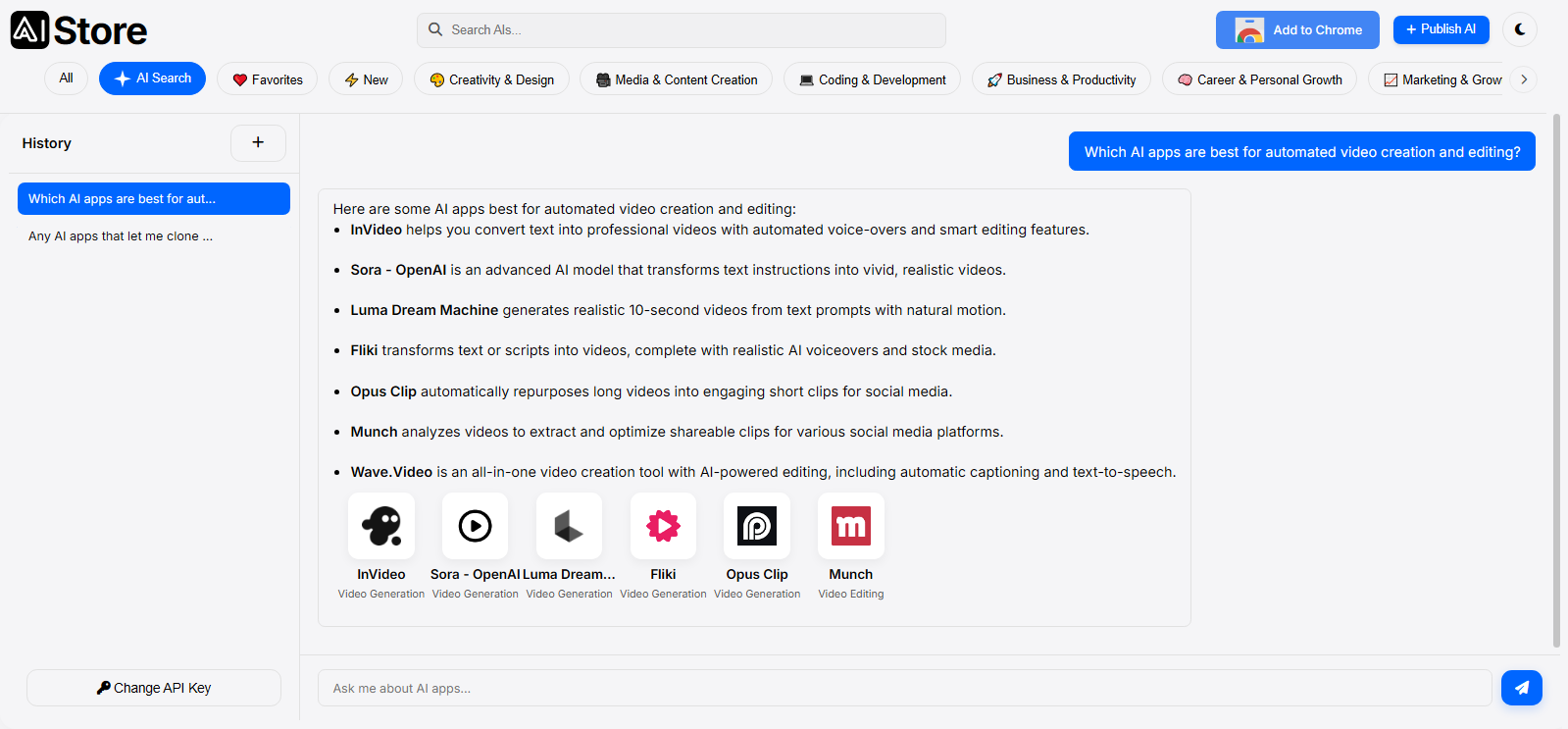Focus the Search AIs input field
Image resolution: width=1568 pixels, height=729 pixels.
click(682, 30)
